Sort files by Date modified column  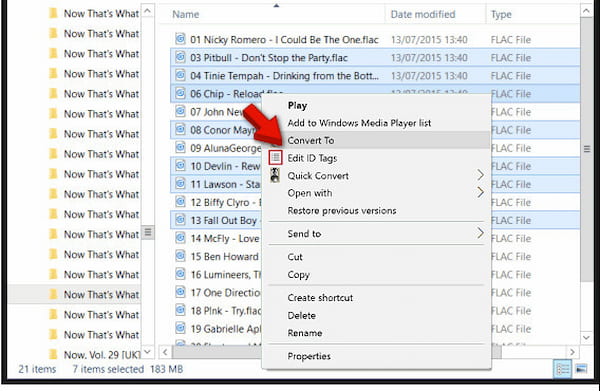coord(423,15)
